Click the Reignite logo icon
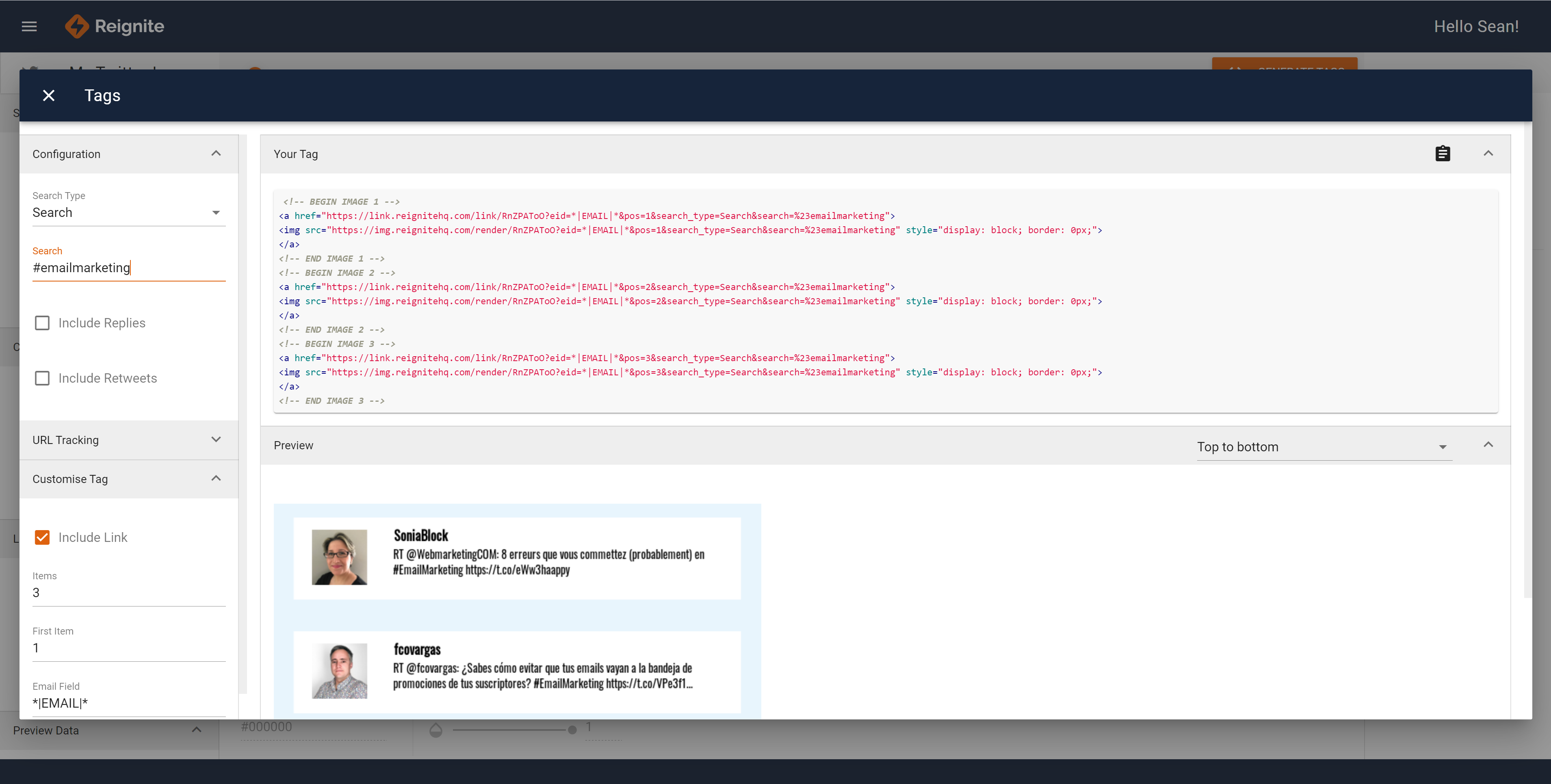This screenshot has width=1551, height=784. click(76, 26)
